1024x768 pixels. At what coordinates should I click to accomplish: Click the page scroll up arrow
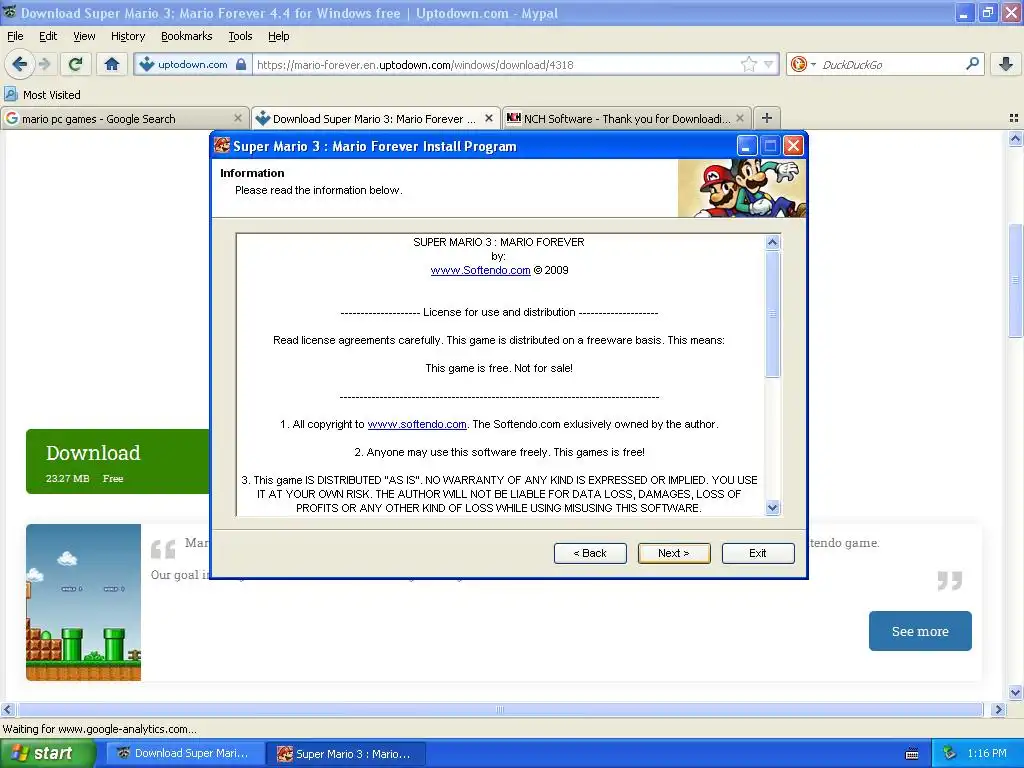tap(1015, 138)
